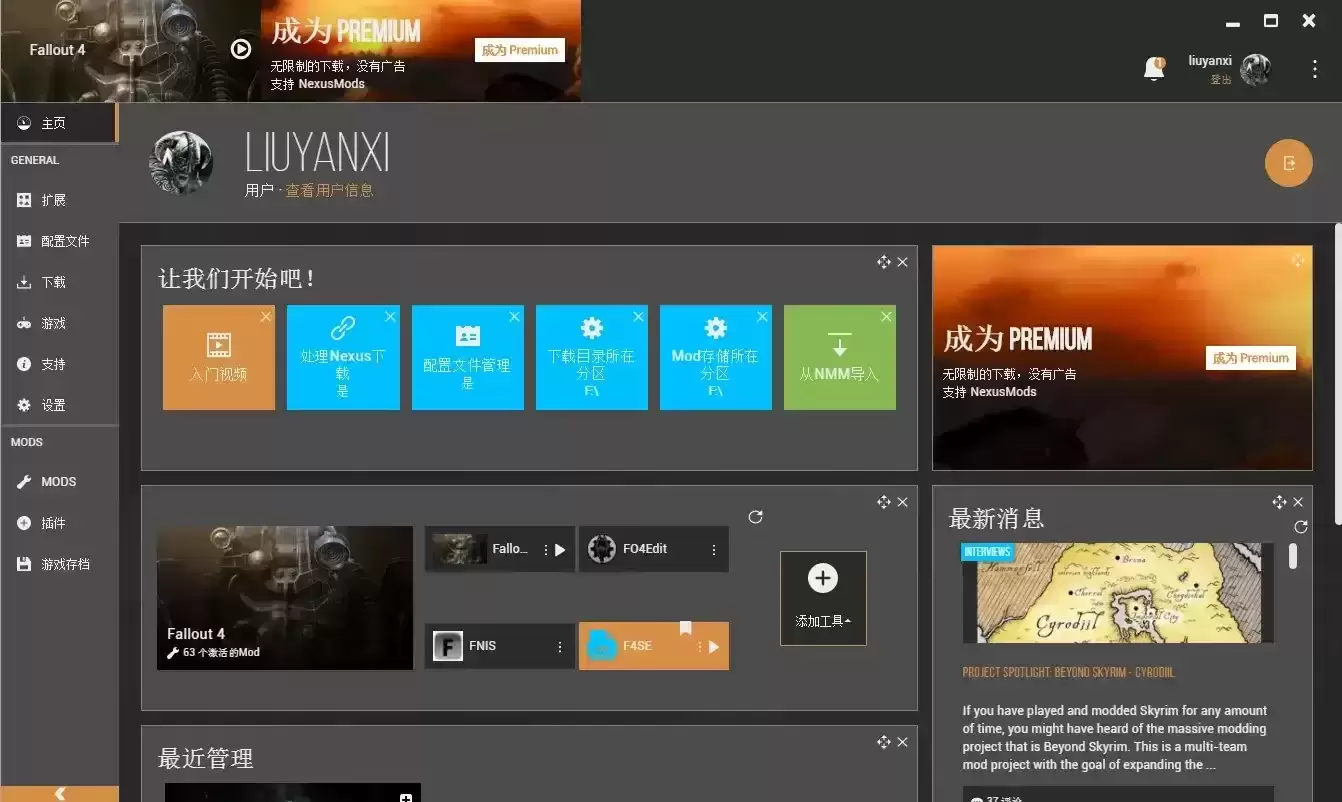Go to the 下载 (Downloads) page
This screenshot has height=802, width=1342.
(x=53, y=282)
